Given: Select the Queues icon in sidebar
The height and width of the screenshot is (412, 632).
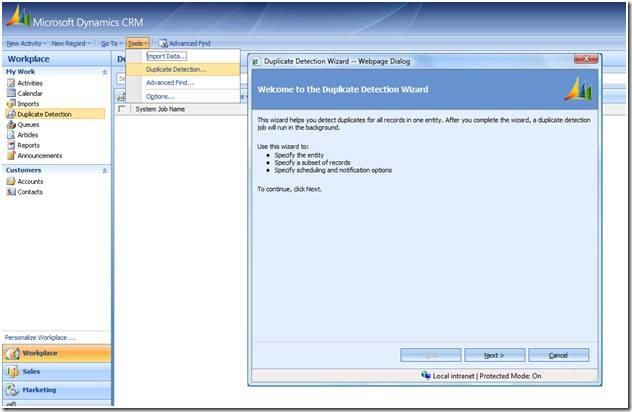Looking at the screenshot, I should [11, 125].
